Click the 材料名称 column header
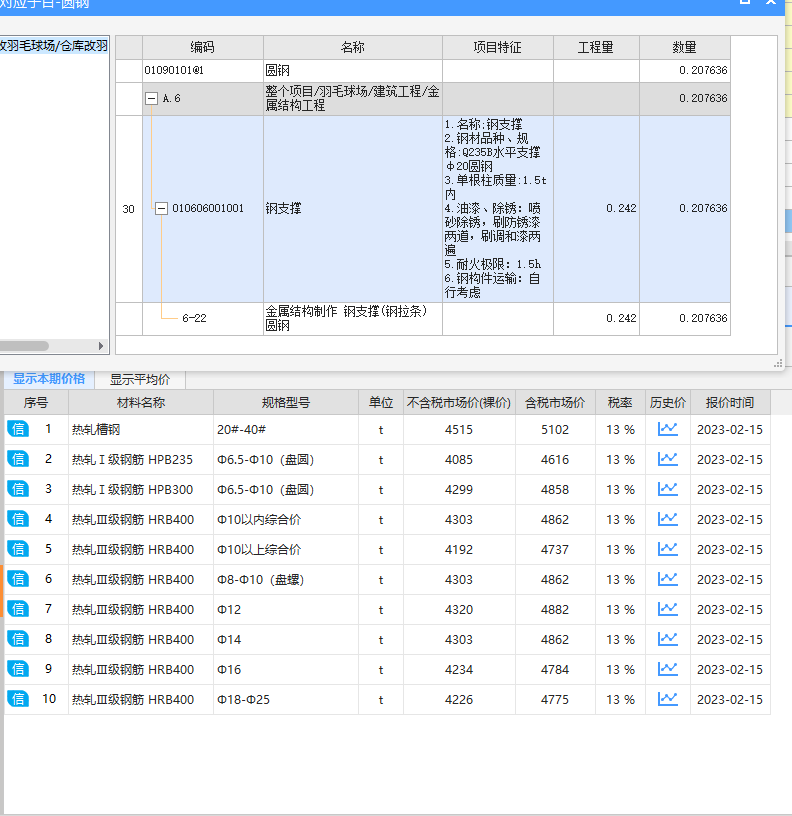Screen dimensions: 792x816 (140, 402)
